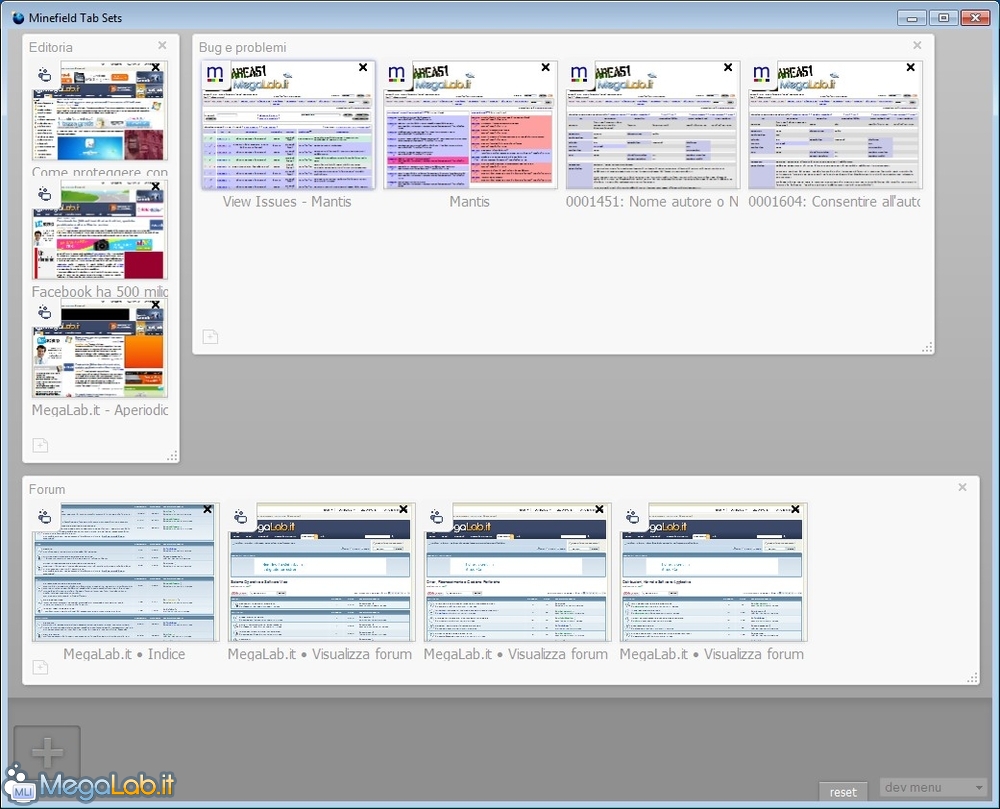This screenshot has height=809, width=1000.
Task: Close the third 'Visualizza forum' tab
Action: click(x=795, y=509)
